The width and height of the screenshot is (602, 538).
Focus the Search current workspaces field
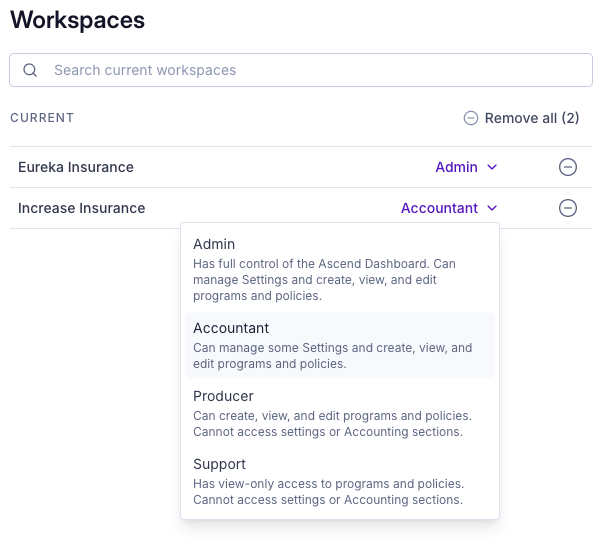(x=301, y=70)
